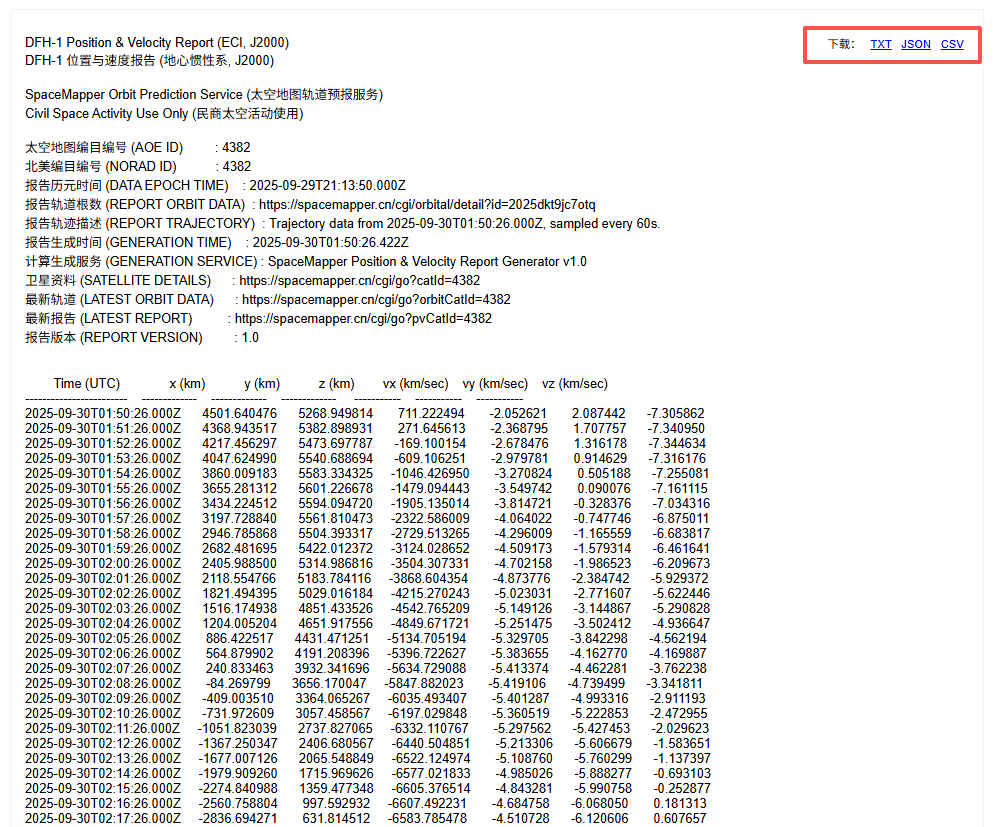
Task: Click the CSV download link
Action: [x=952, y=44]
